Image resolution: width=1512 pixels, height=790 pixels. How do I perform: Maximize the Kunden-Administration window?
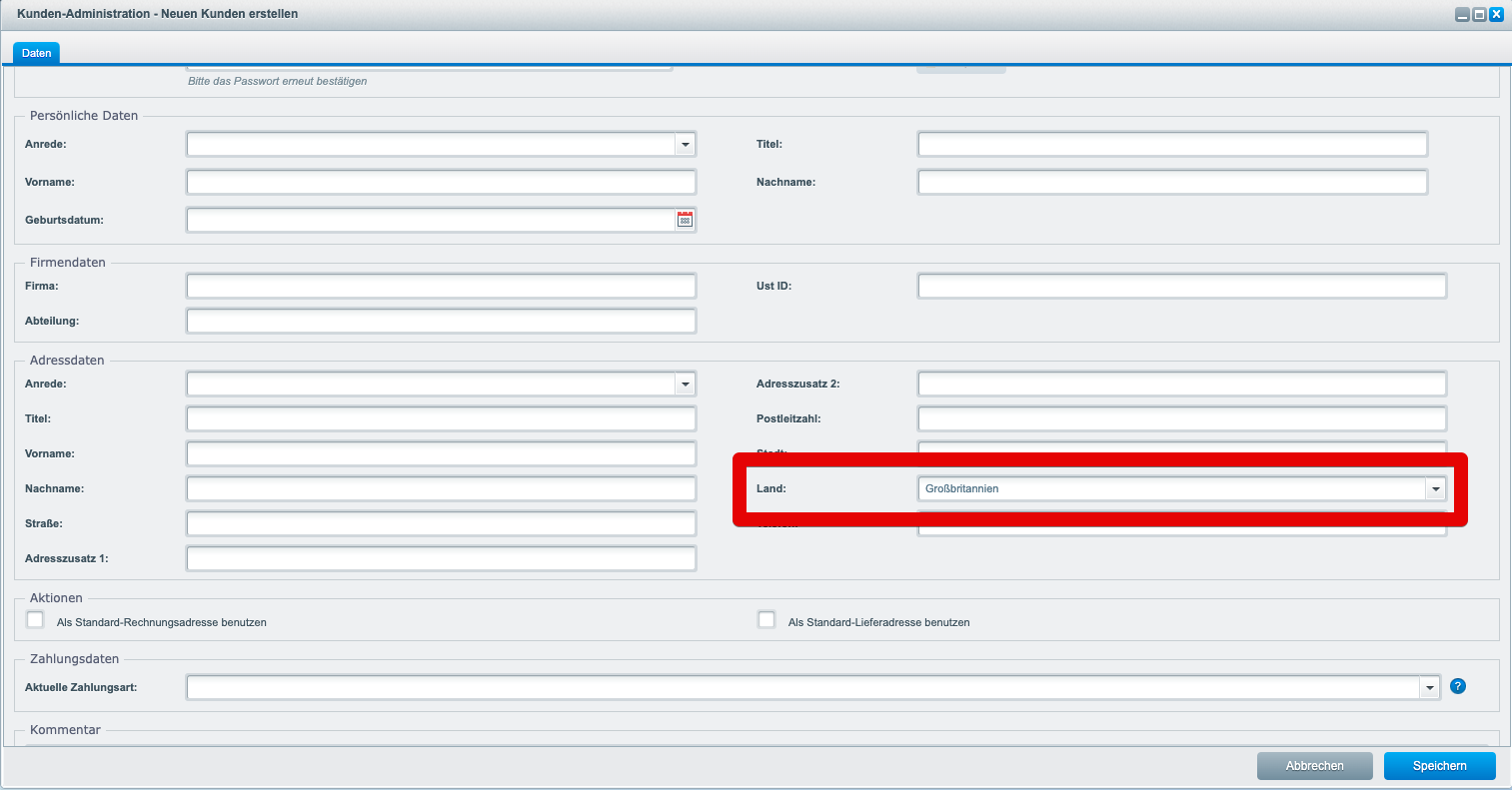pyautogui.click(x=1479, y=14)
